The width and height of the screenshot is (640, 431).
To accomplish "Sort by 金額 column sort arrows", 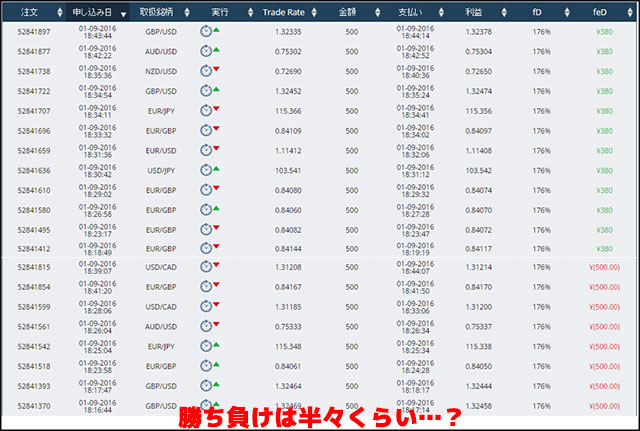I will (x=378, y=13).
